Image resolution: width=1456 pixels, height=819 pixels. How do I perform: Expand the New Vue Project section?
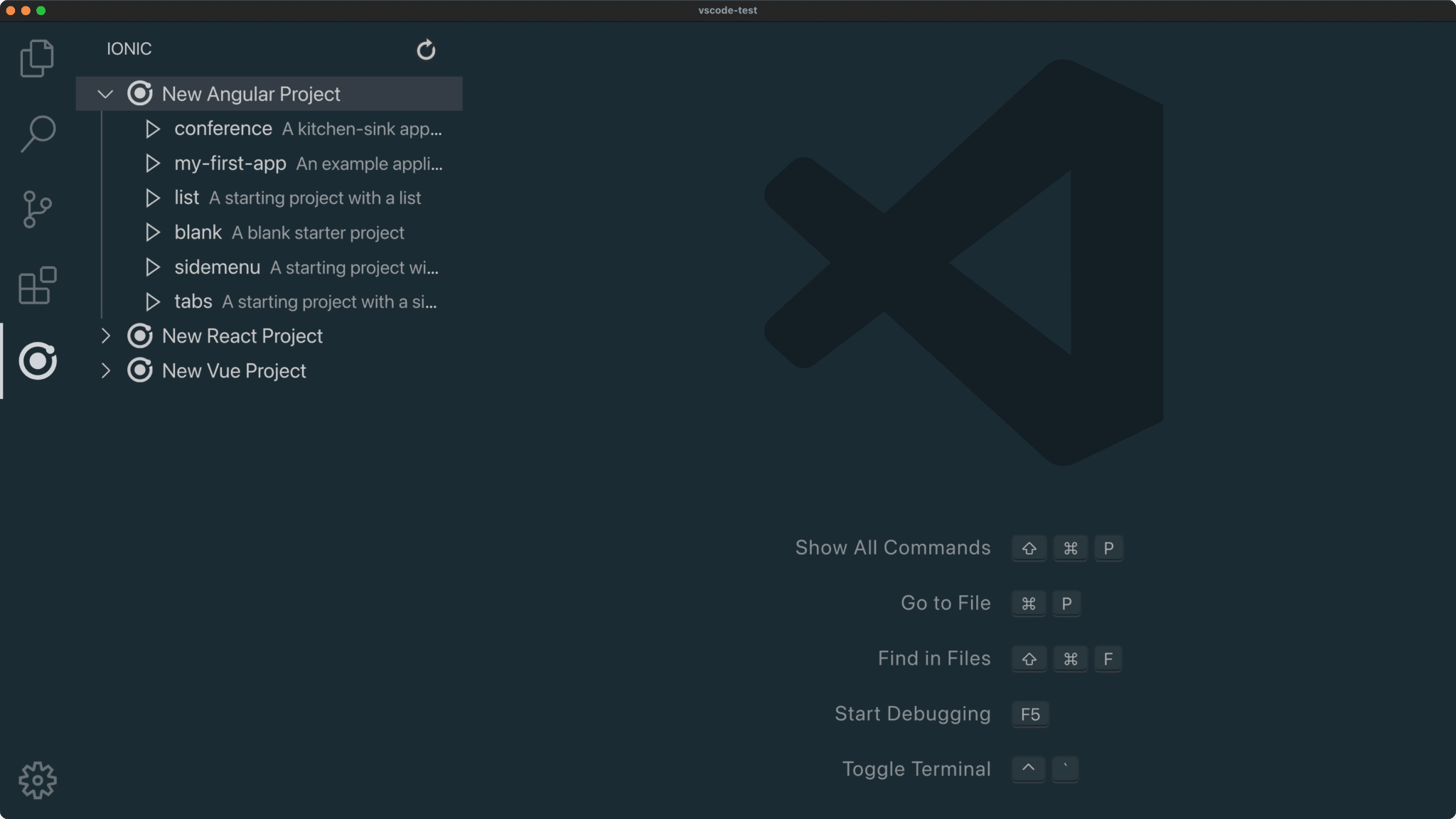click(x=106, y=370)
